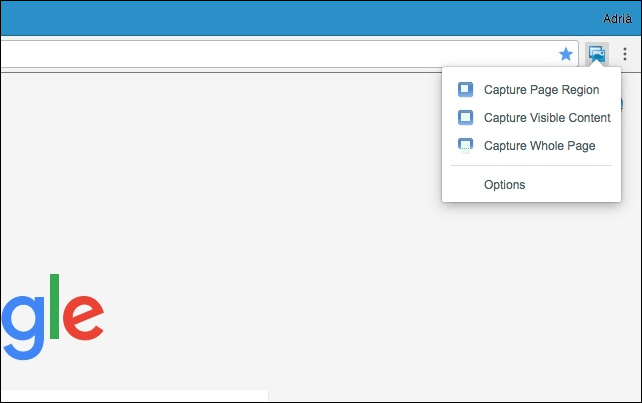
Task: Click the separator line above Options
Action: coord(530,166)
